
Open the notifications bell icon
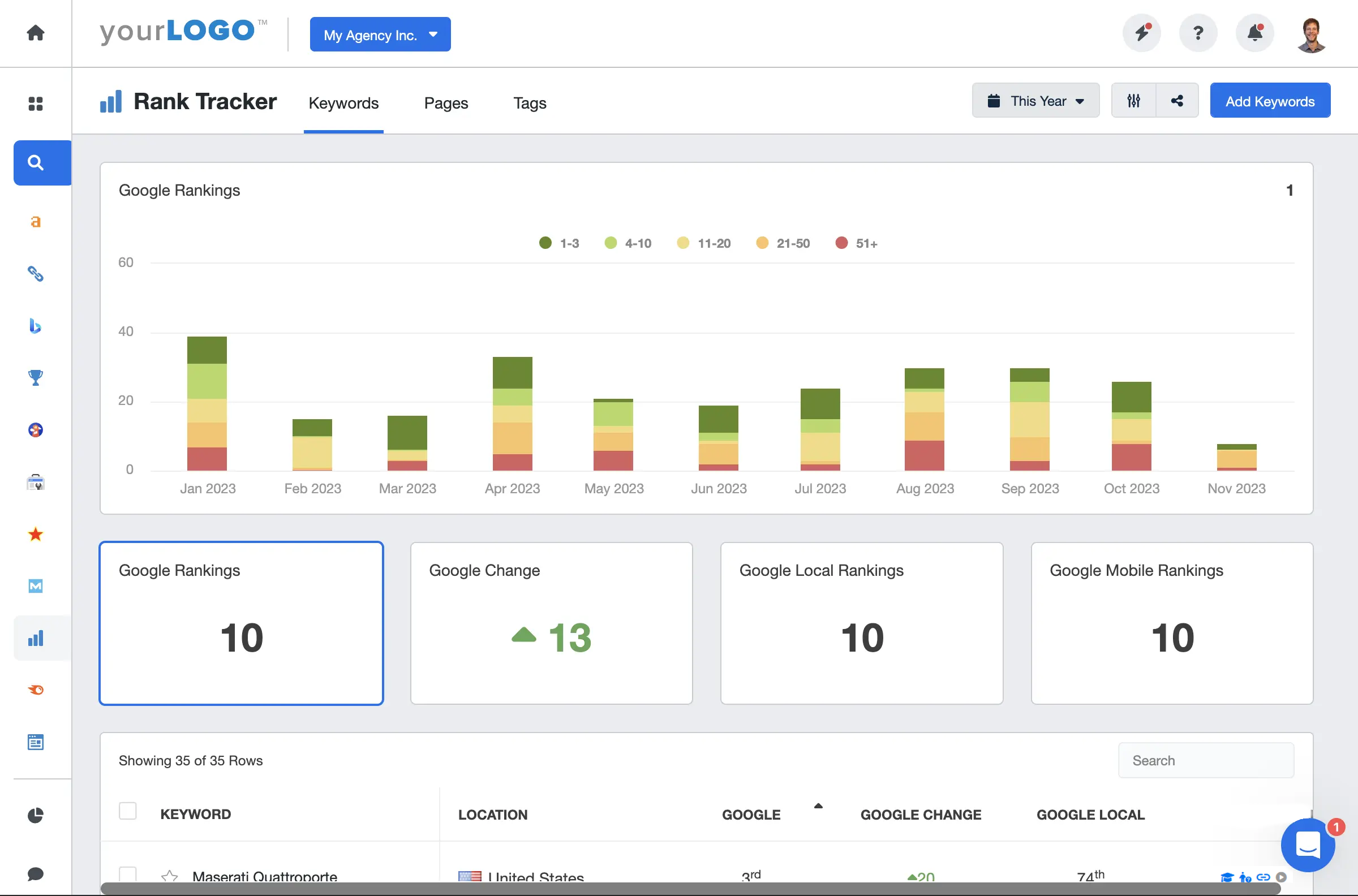1254,33
